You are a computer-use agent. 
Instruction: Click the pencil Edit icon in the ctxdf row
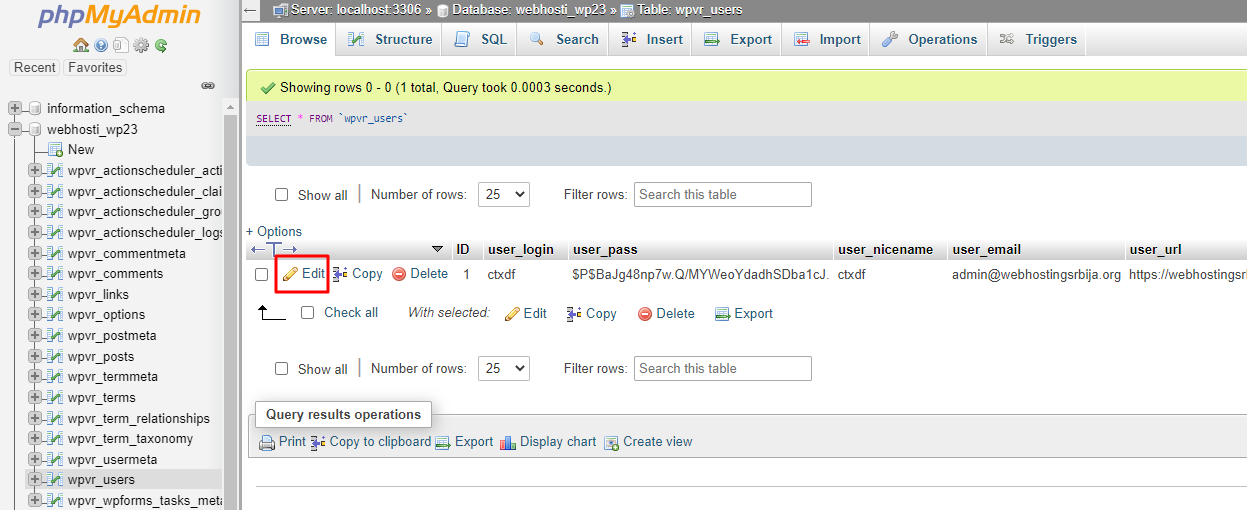[291, 274]
